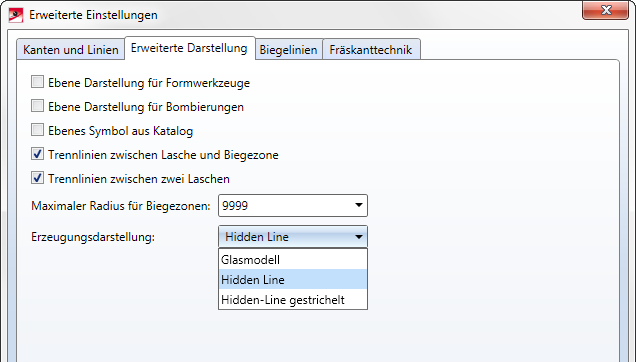Click into the 9999 radius value field
Viewport: 636px width, 362px height.
click(284, 205)
